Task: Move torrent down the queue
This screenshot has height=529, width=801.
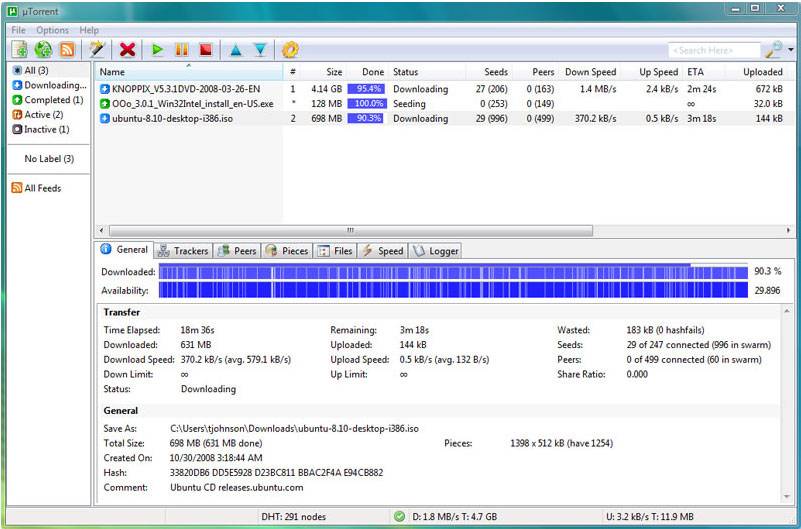Action: (x=260, y=49)
